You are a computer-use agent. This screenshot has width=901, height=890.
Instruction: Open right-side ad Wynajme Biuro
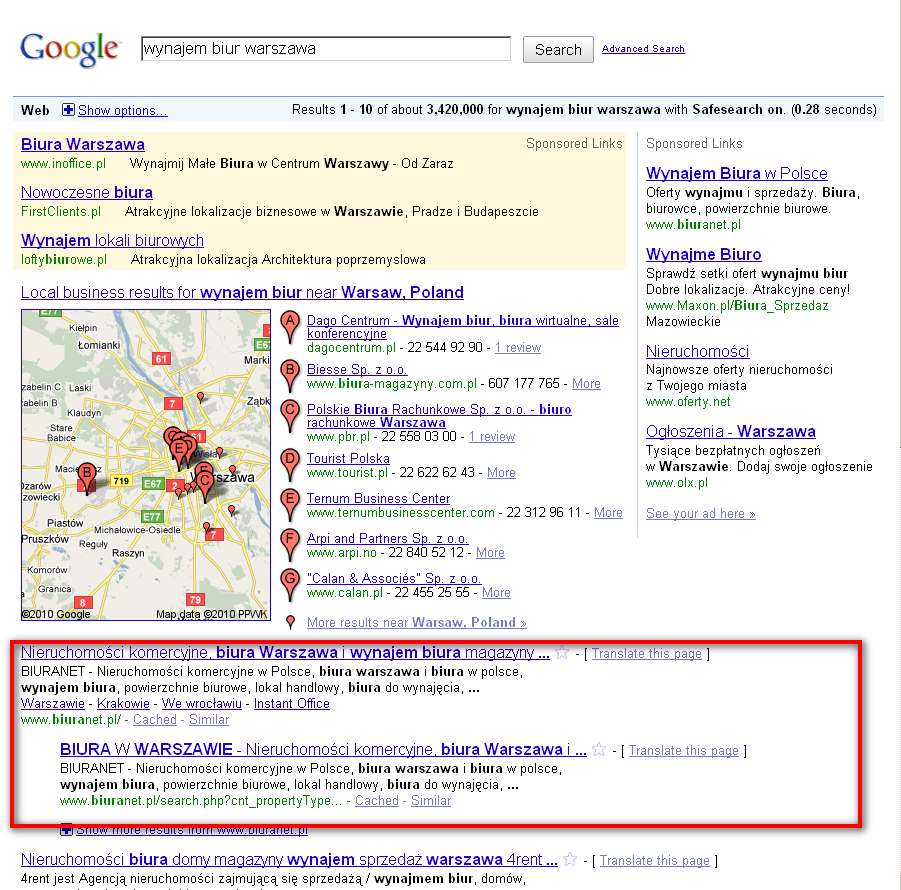pyautogui.click(x=703, y=255)
